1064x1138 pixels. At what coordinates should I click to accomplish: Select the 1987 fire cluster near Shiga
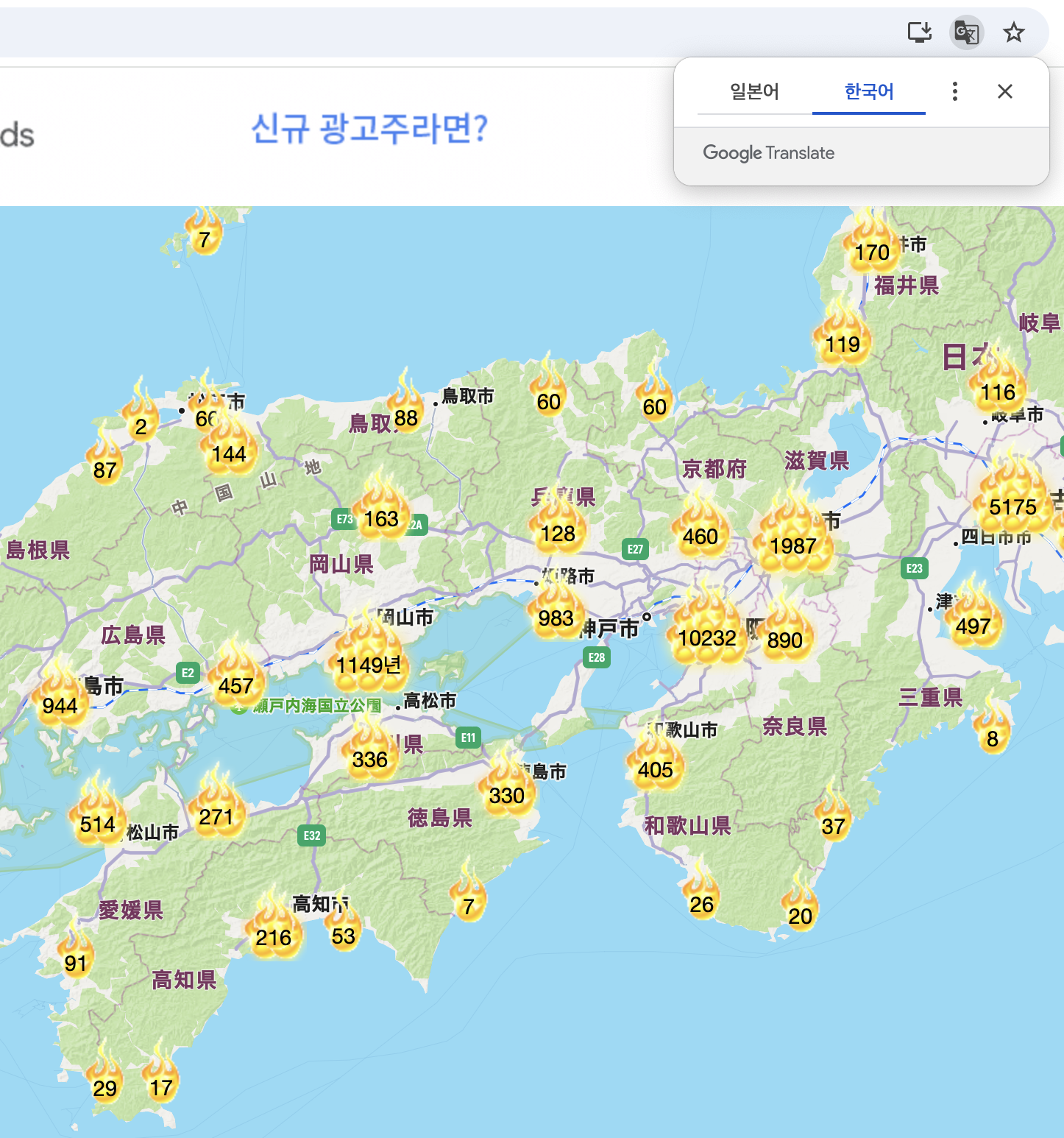coord(792,545)
